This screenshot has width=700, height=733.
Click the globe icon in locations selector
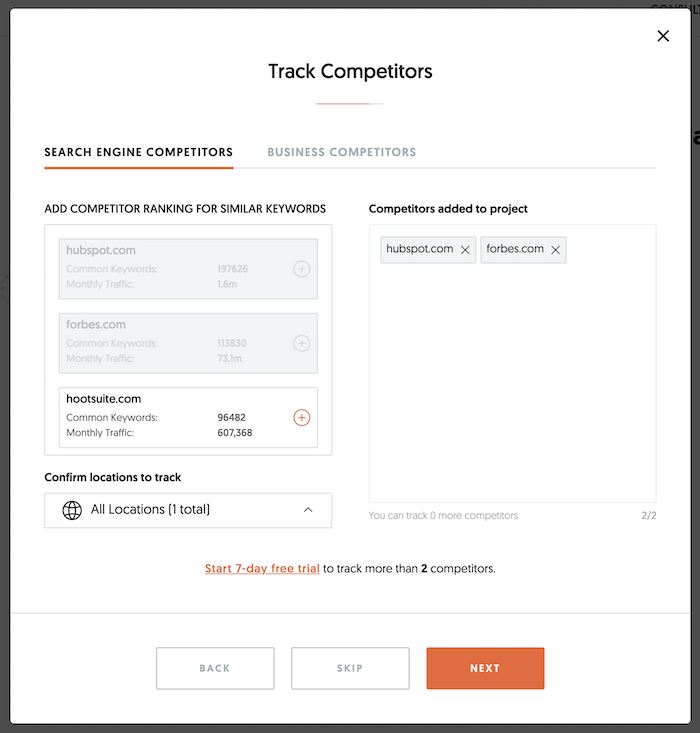72,510
